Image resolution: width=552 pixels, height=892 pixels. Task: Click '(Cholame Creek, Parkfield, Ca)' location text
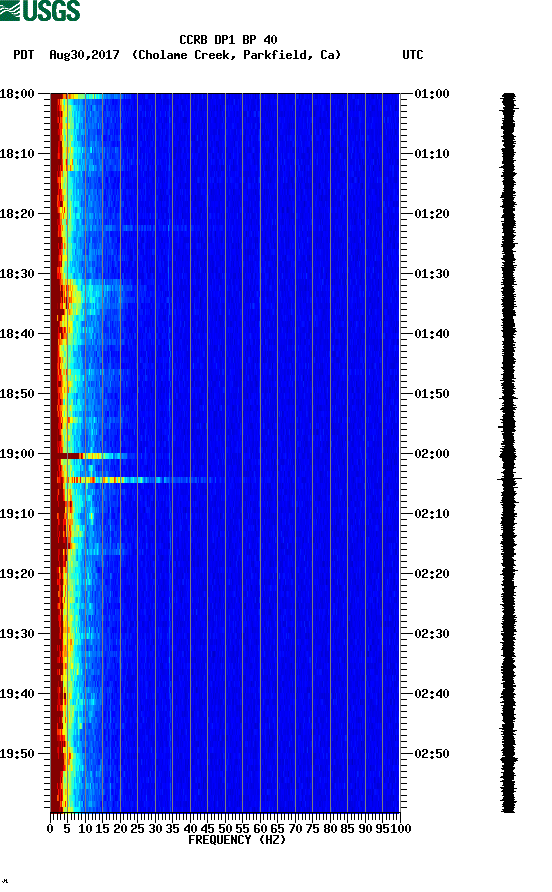(236, 55)
